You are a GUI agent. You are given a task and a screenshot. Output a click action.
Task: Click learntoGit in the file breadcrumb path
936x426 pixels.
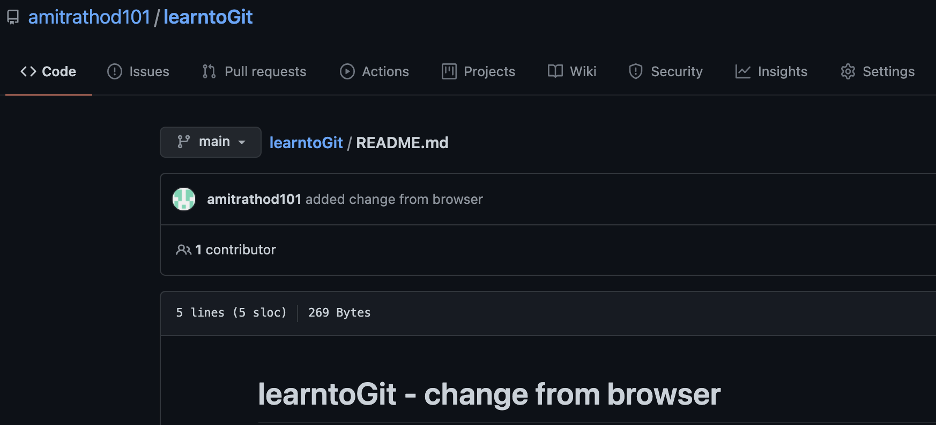(x=306, y=143)
